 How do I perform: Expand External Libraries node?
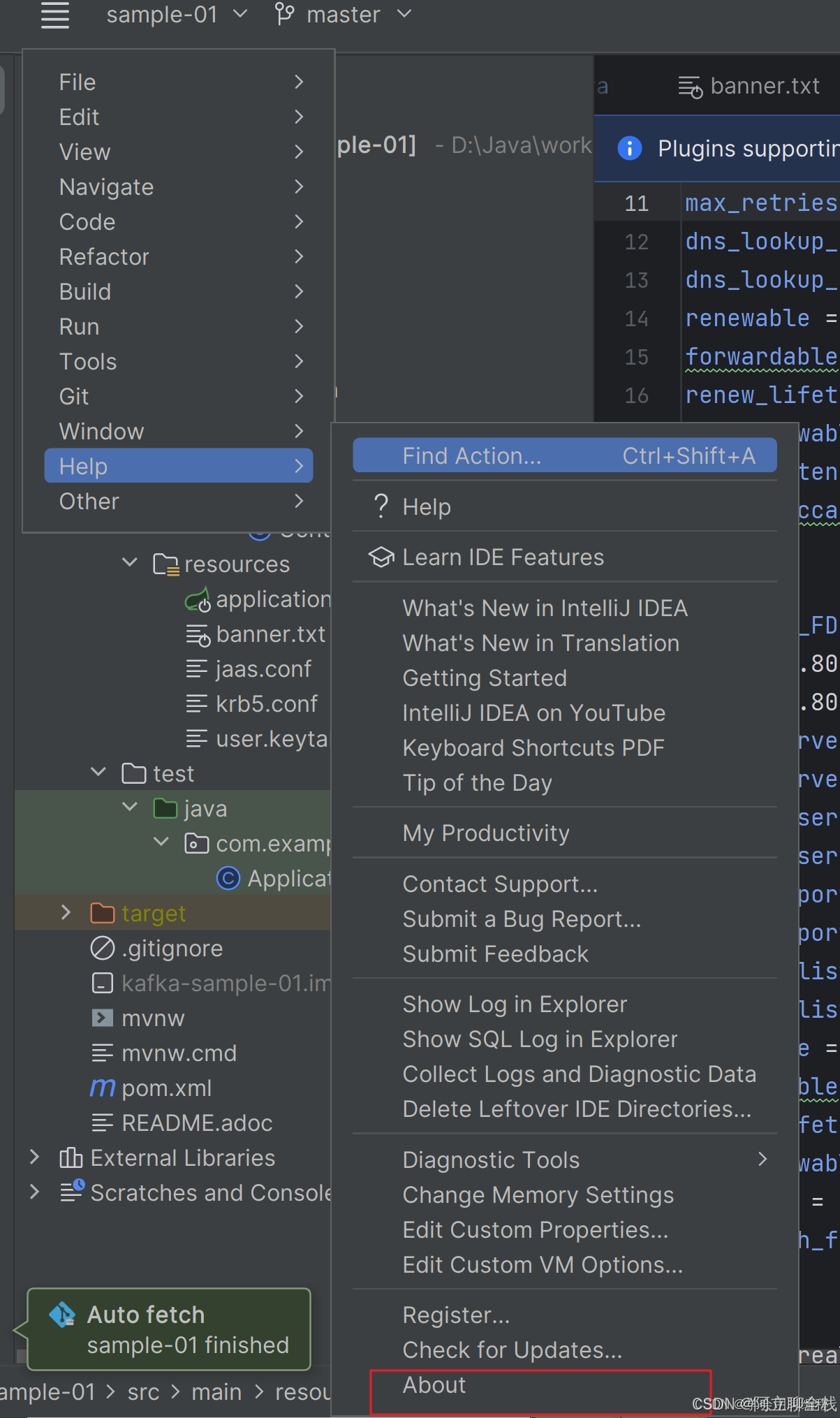[x=34, y=1157]
